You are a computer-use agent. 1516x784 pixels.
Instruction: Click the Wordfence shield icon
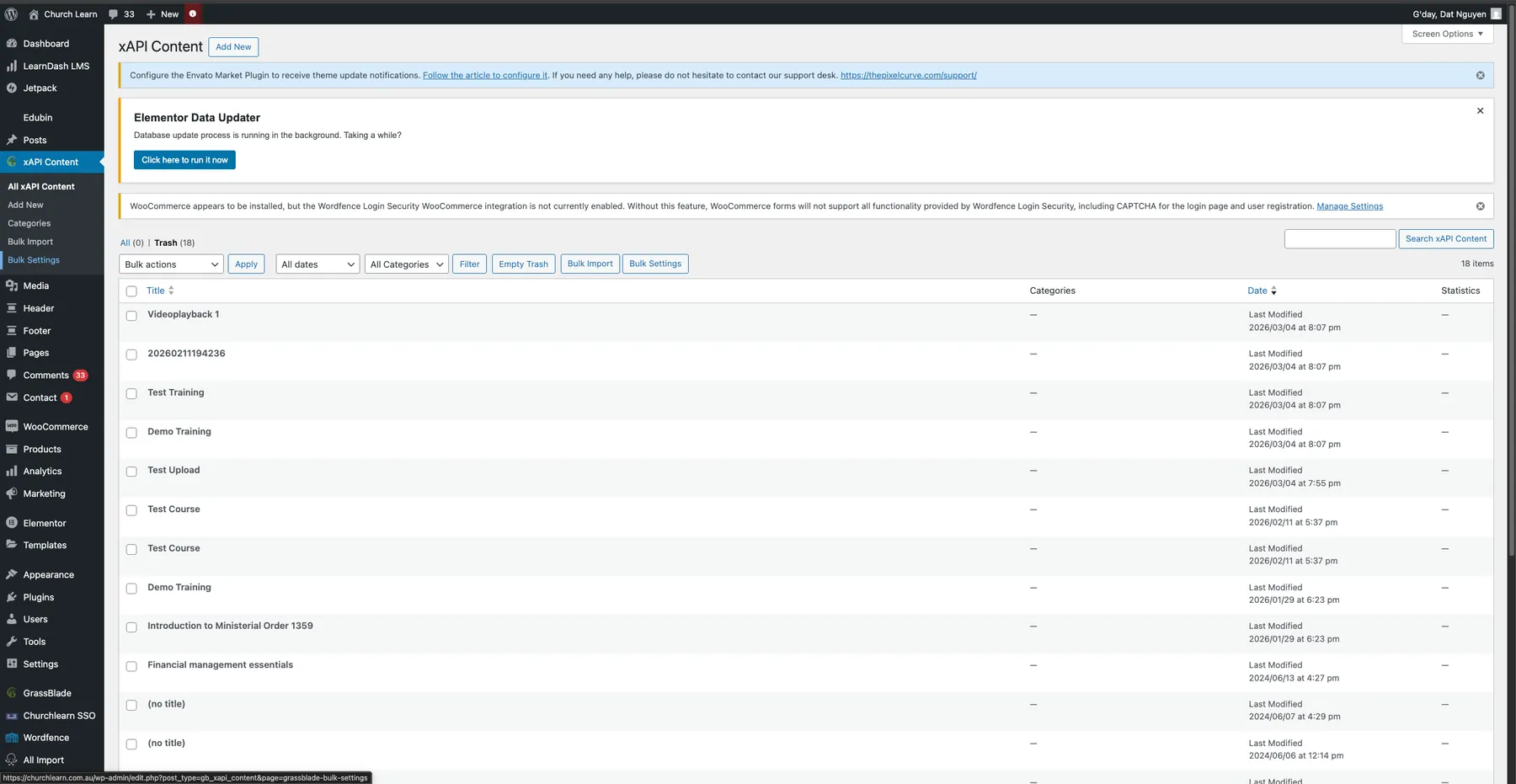click(12, 738)
